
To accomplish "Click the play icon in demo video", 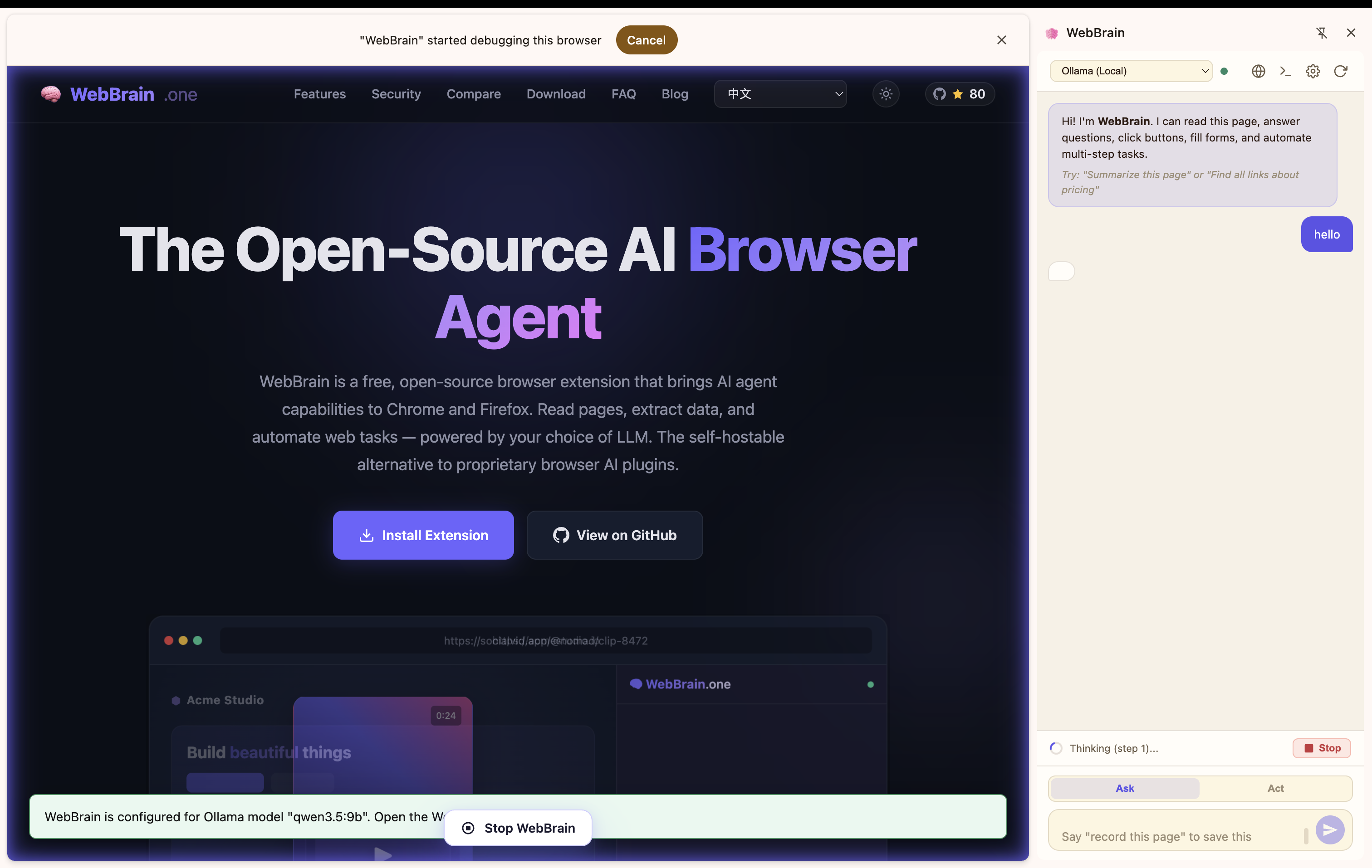I will coord(382,854).
